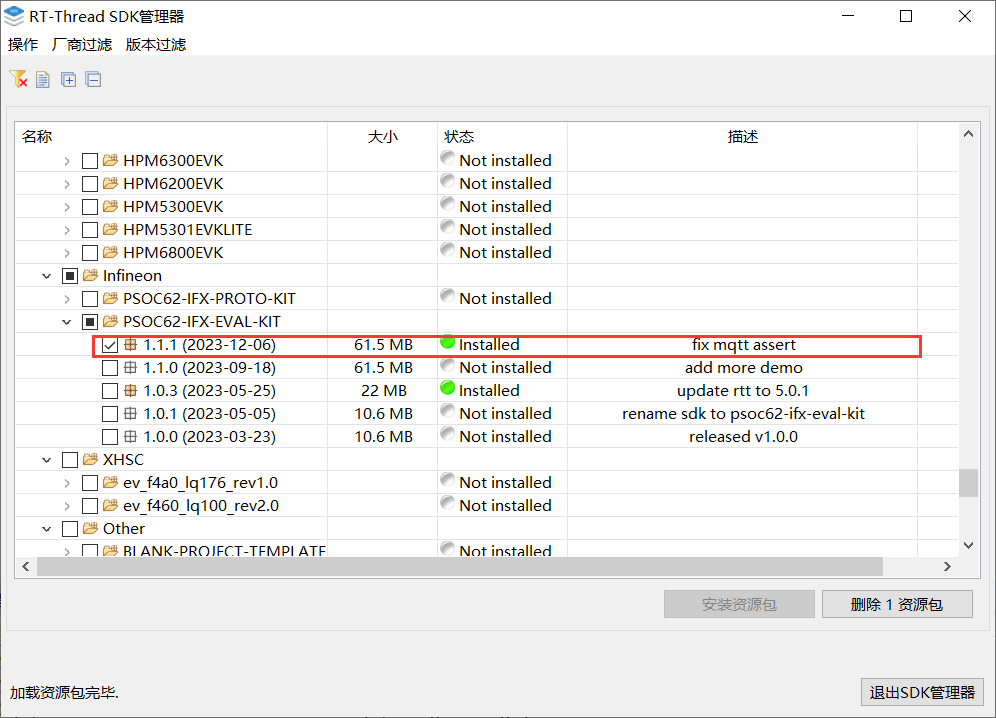Click folder icon of ev_f4a0_lq176_rev1.0
This screenshot has width=996, height=718.
(111, 482)
